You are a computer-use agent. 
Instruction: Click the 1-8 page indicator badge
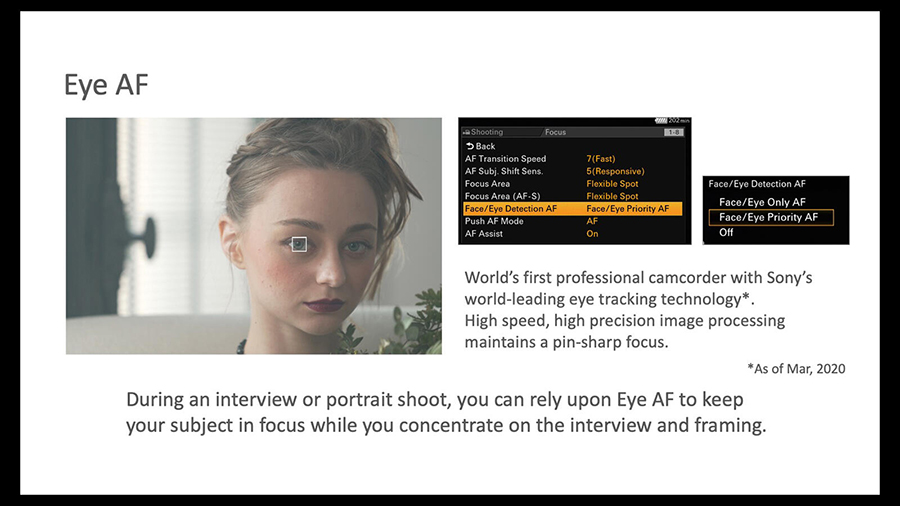tap(674, 132)
